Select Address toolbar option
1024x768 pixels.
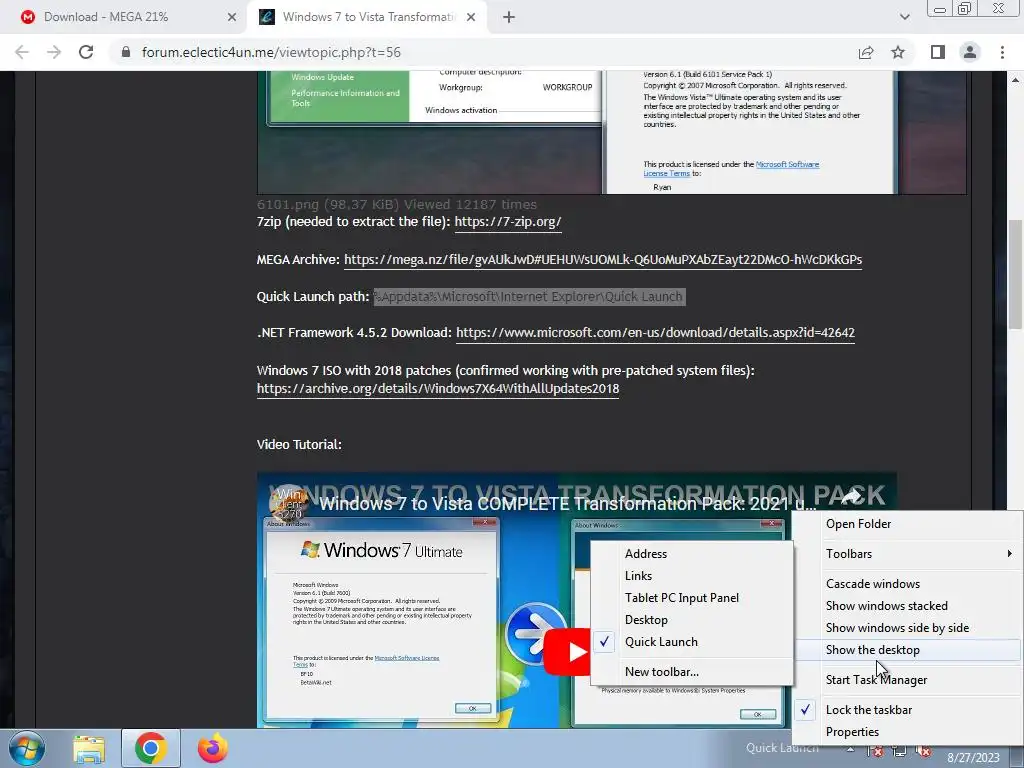coord(692,554)
